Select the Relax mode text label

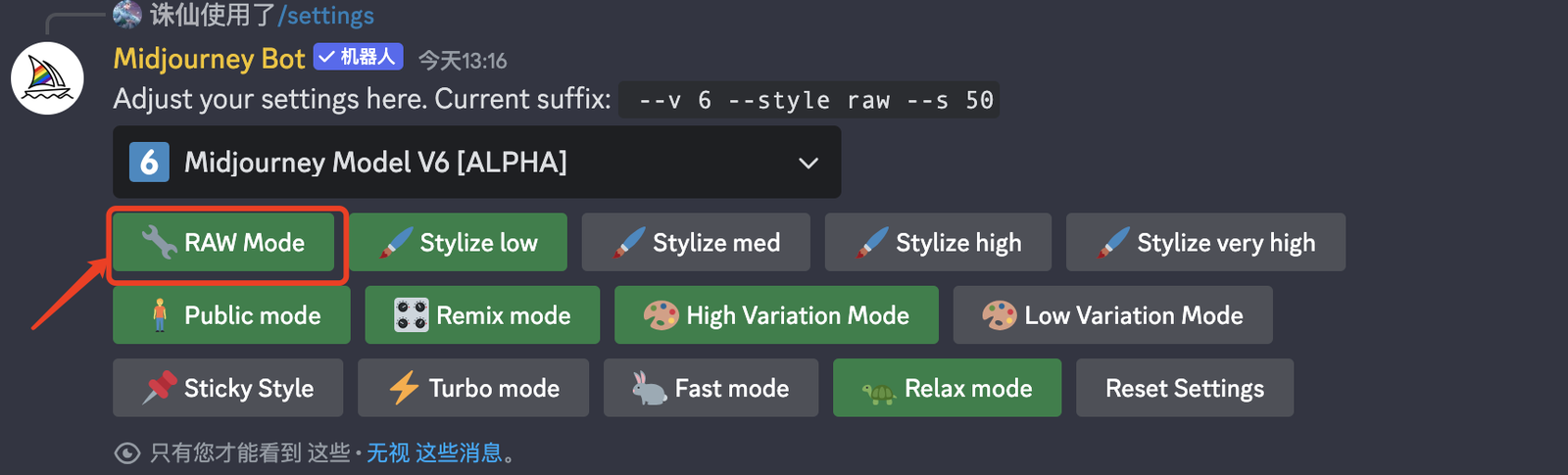point(968,388)
